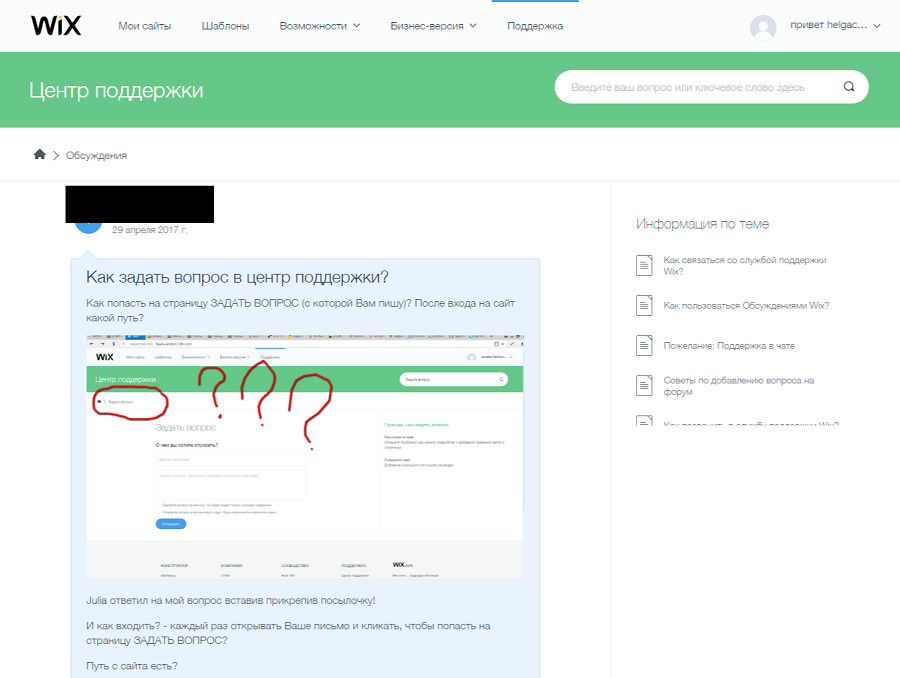Go home via the breadcrumb house icon
This screenshot has width=900, height=678.
coord(40,154)
